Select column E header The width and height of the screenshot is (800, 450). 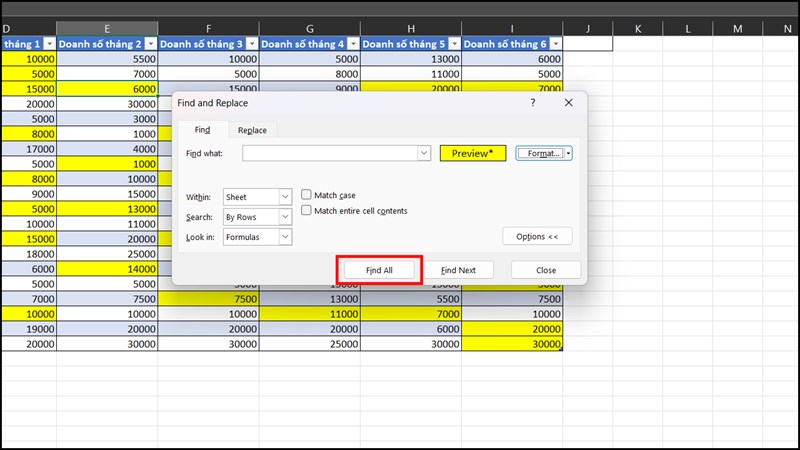click(107, 29)
